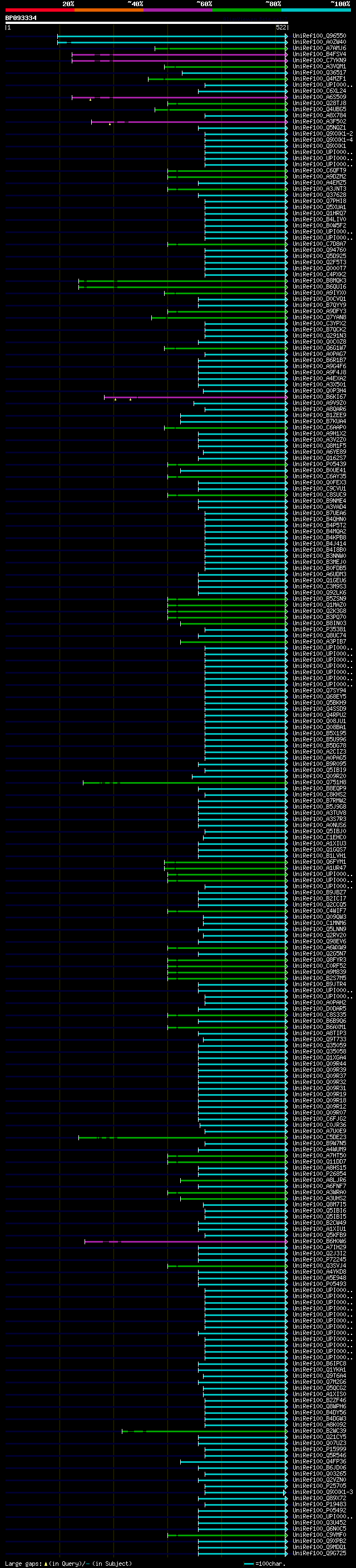Select hit label UniRef100_B8MQK3
The width and height of the screenshot is (356, 1568).
click(319, 280)
